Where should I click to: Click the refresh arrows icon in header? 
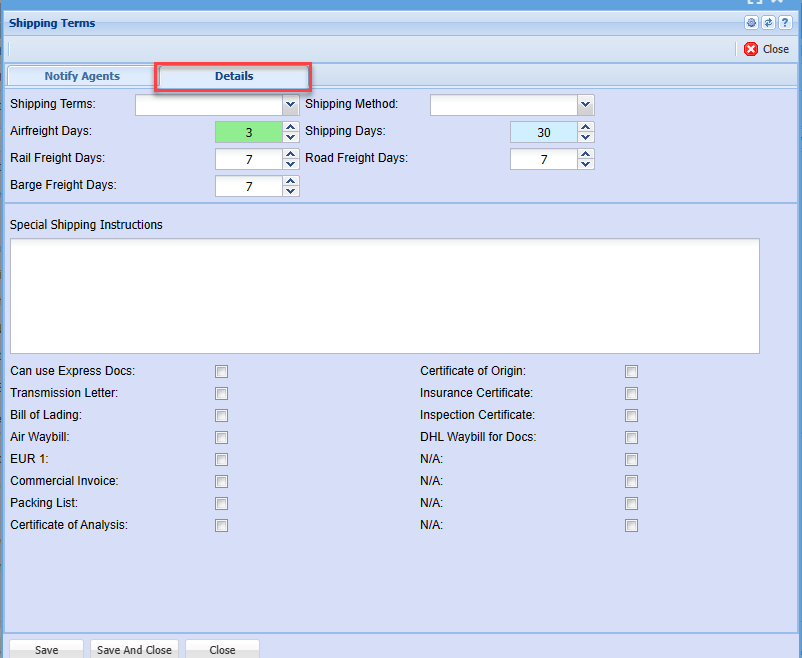click(768, 23)
